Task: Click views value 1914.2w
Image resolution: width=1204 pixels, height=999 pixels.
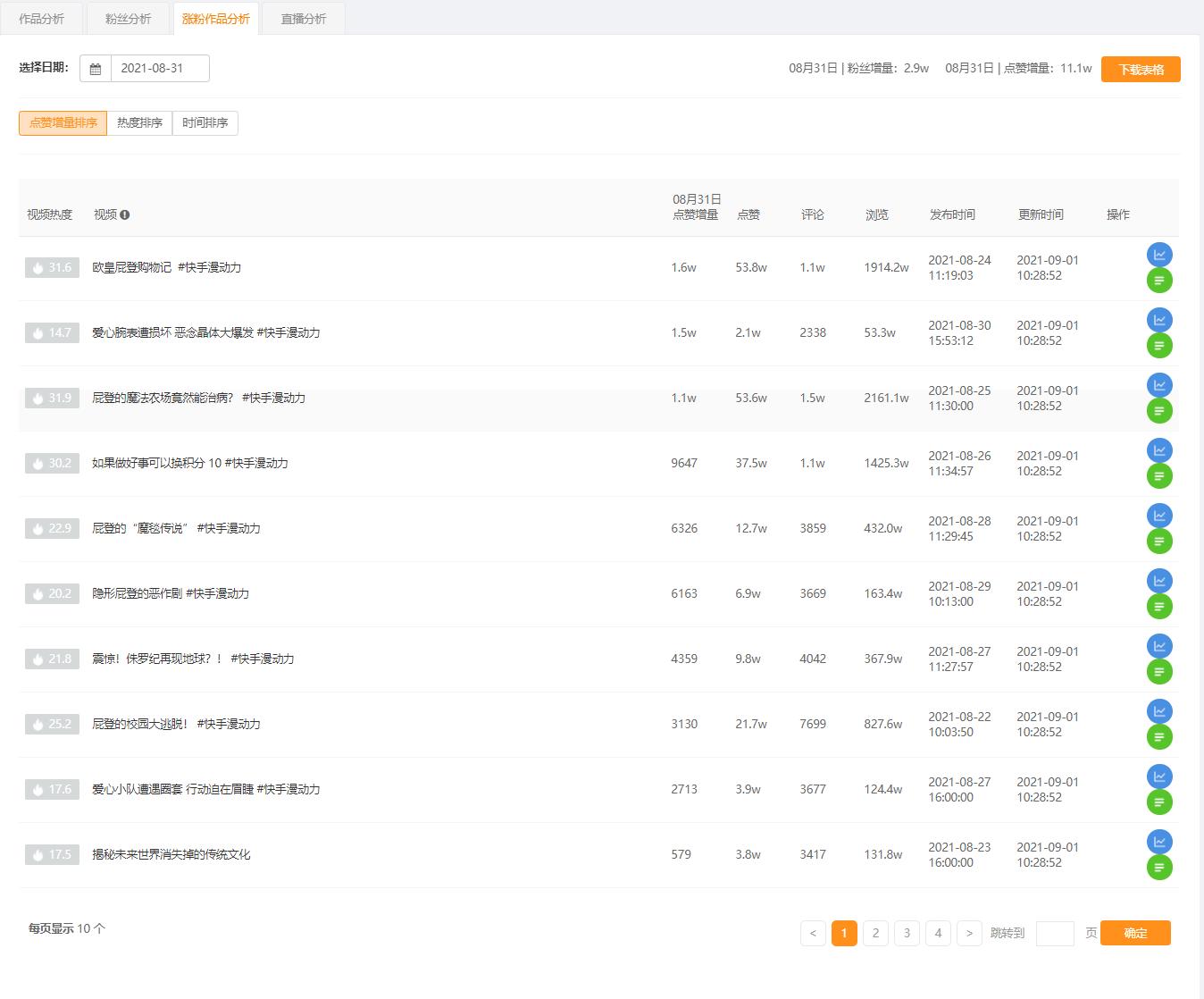Action: pyautogui.click(x=886, y=267)
